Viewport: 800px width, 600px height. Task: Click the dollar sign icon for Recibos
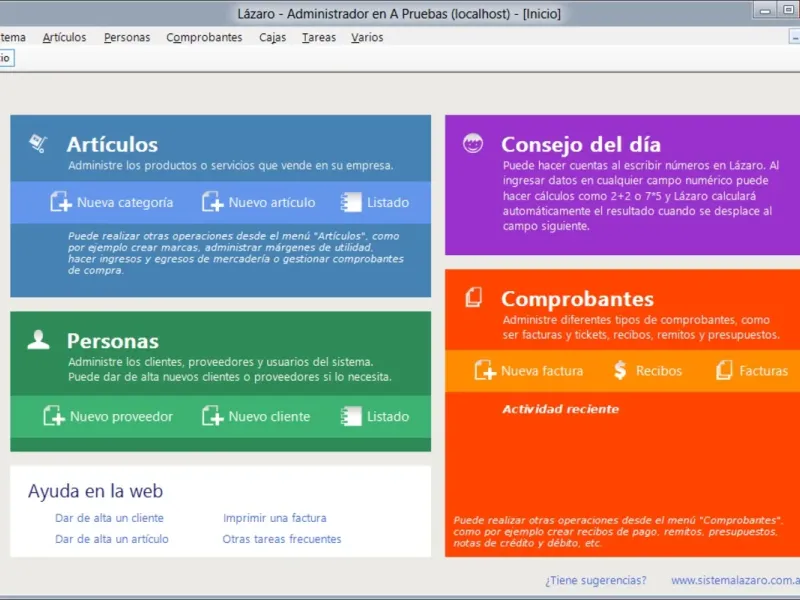coord(620,370)
